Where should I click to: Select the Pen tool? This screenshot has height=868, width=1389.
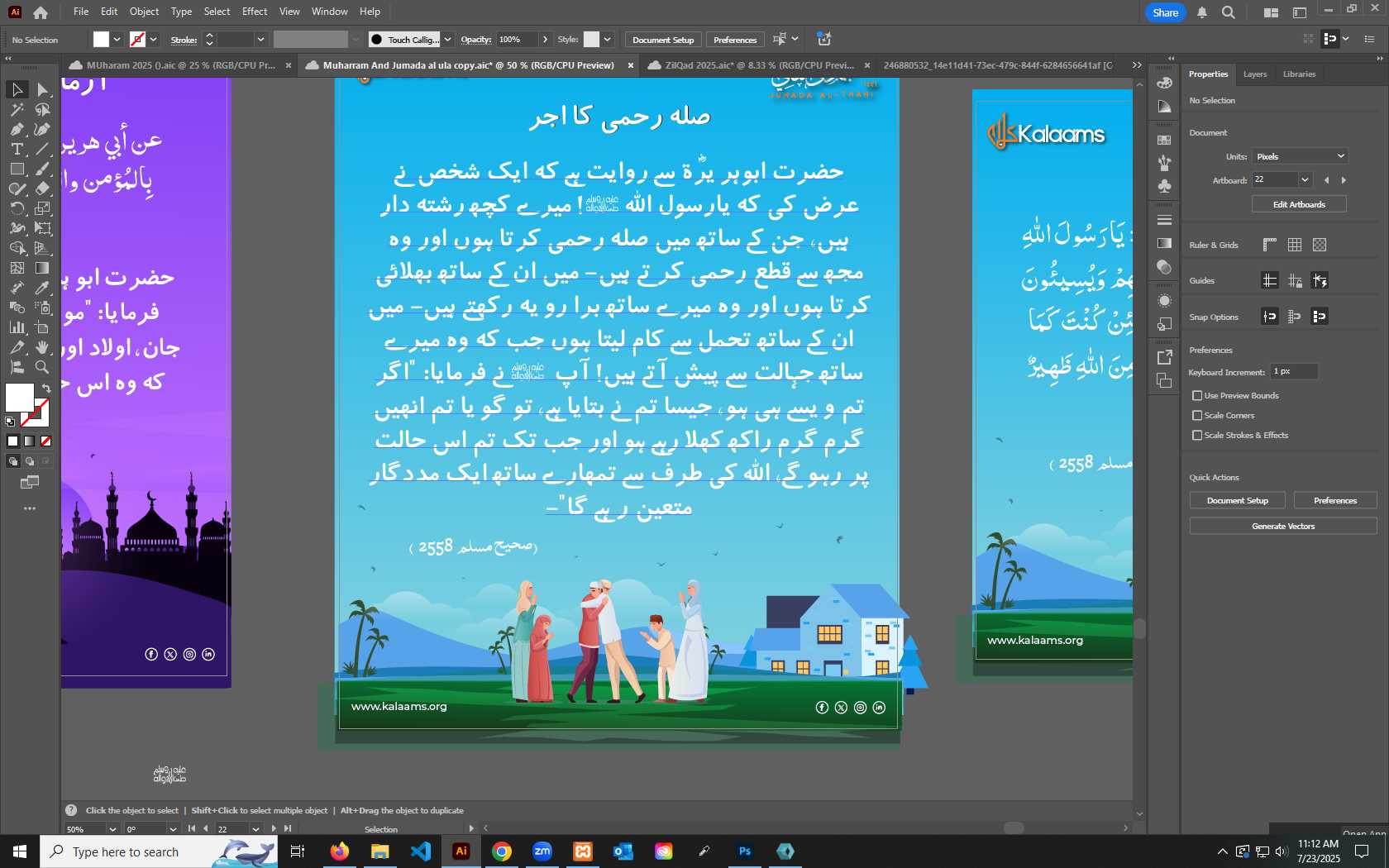pyautogui.click(x=17, y=129)
